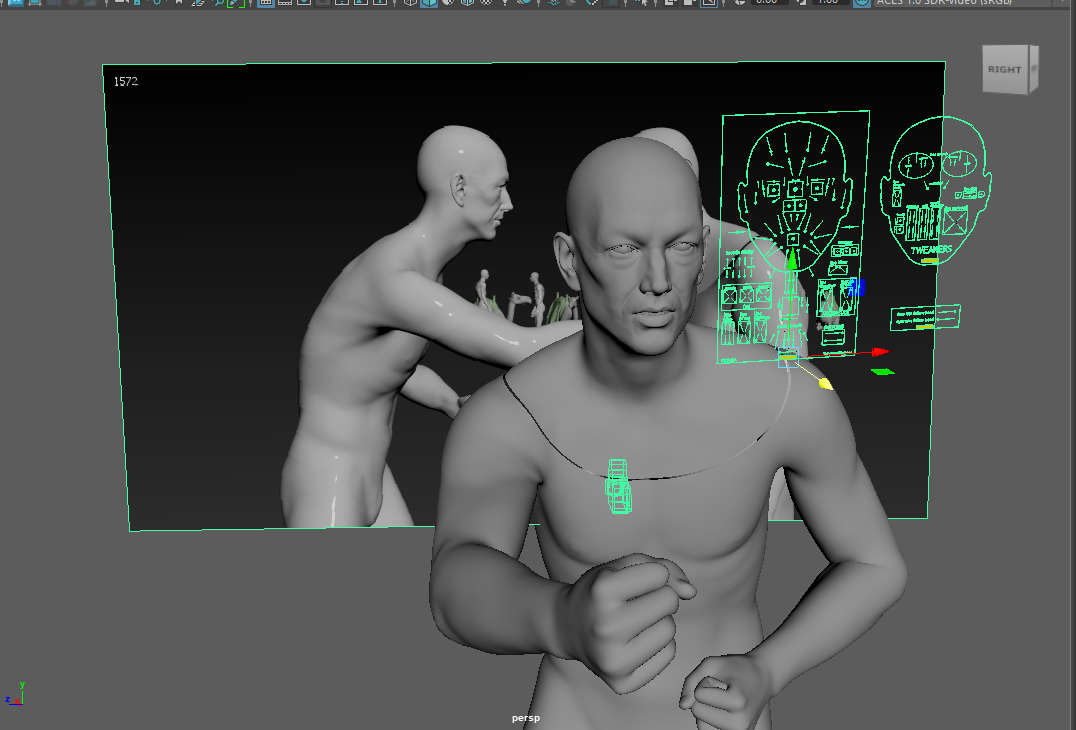Click the green Y-axis manipulator arrow
The width and height of the screenshot is (1076, 730).
792,261
